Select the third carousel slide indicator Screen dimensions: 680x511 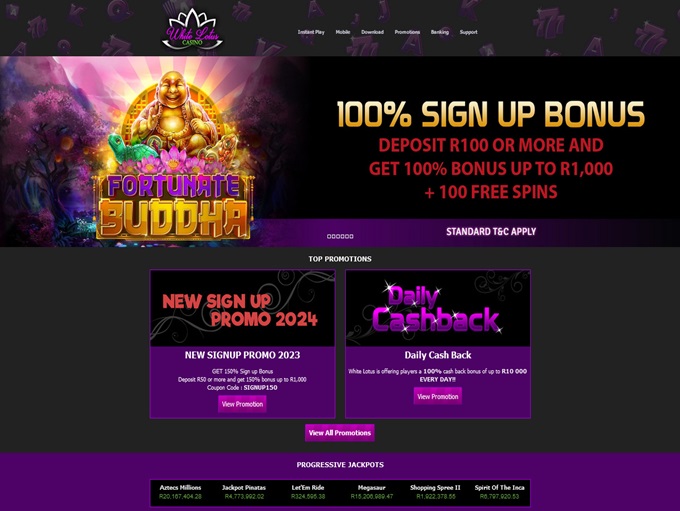tap(338, 236)
